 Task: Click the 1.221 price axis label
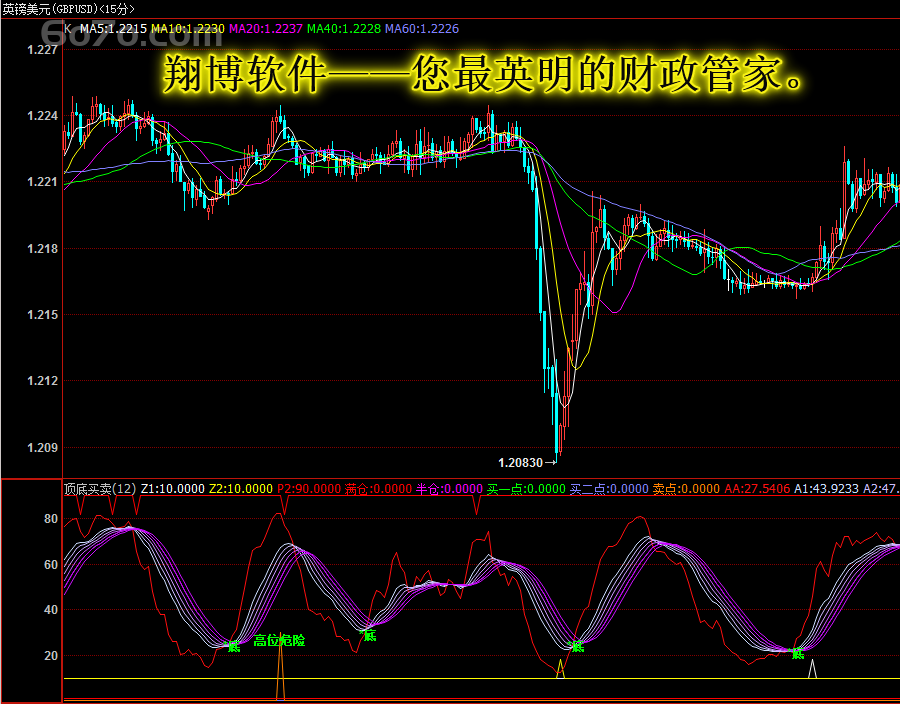[x=42, y=182]
